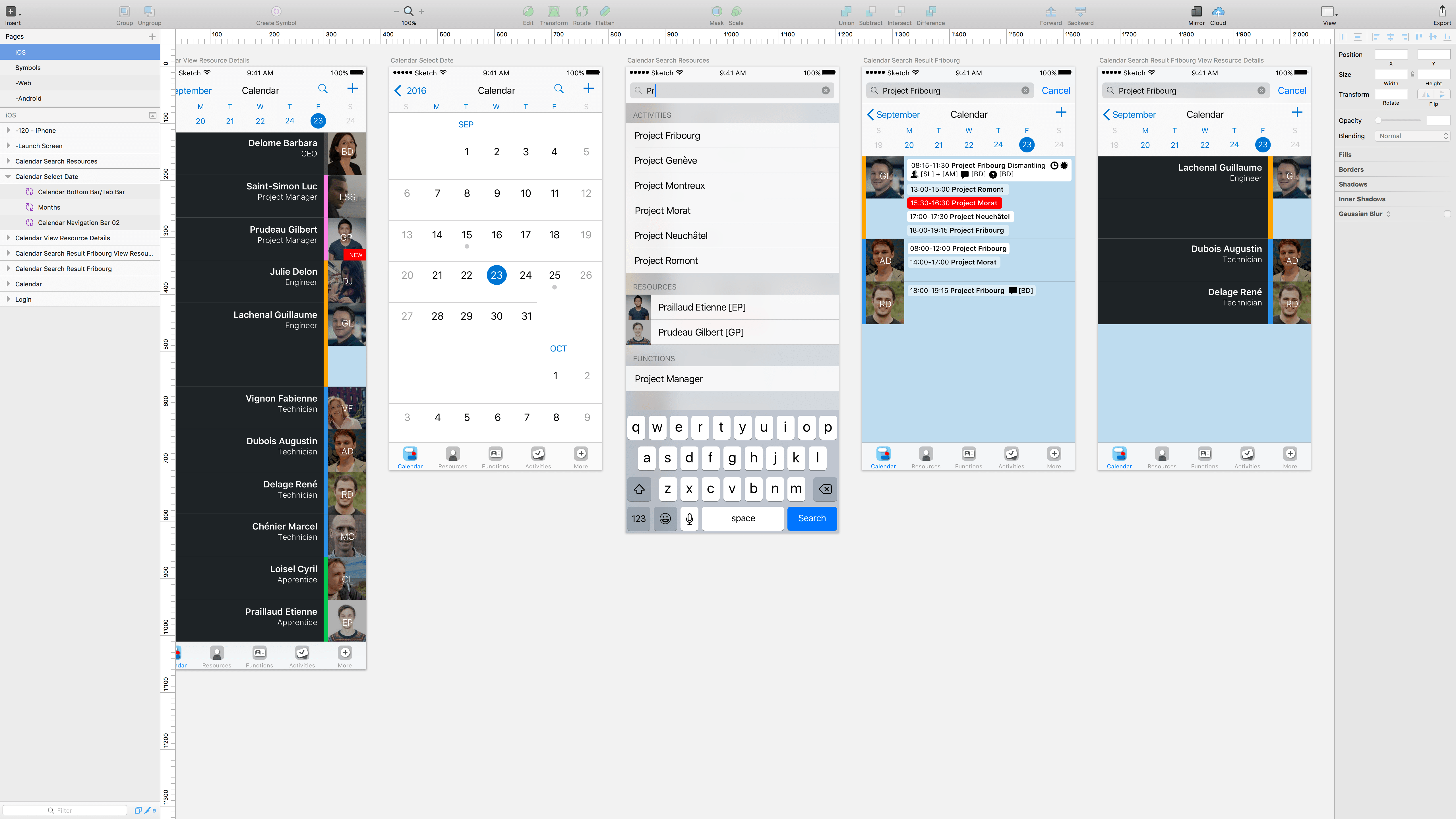Add a new page with the plus button
The width and height of the screenshot is (1456, 819).
pos(152,36)
